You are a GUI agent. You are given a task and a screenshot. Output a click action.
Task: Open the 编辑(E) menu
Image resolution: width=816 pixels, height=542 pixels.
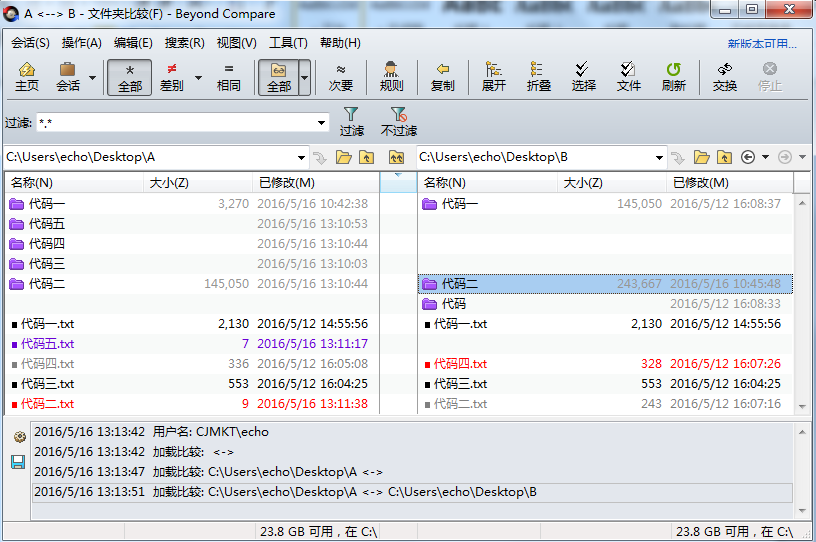click(133, 43)
